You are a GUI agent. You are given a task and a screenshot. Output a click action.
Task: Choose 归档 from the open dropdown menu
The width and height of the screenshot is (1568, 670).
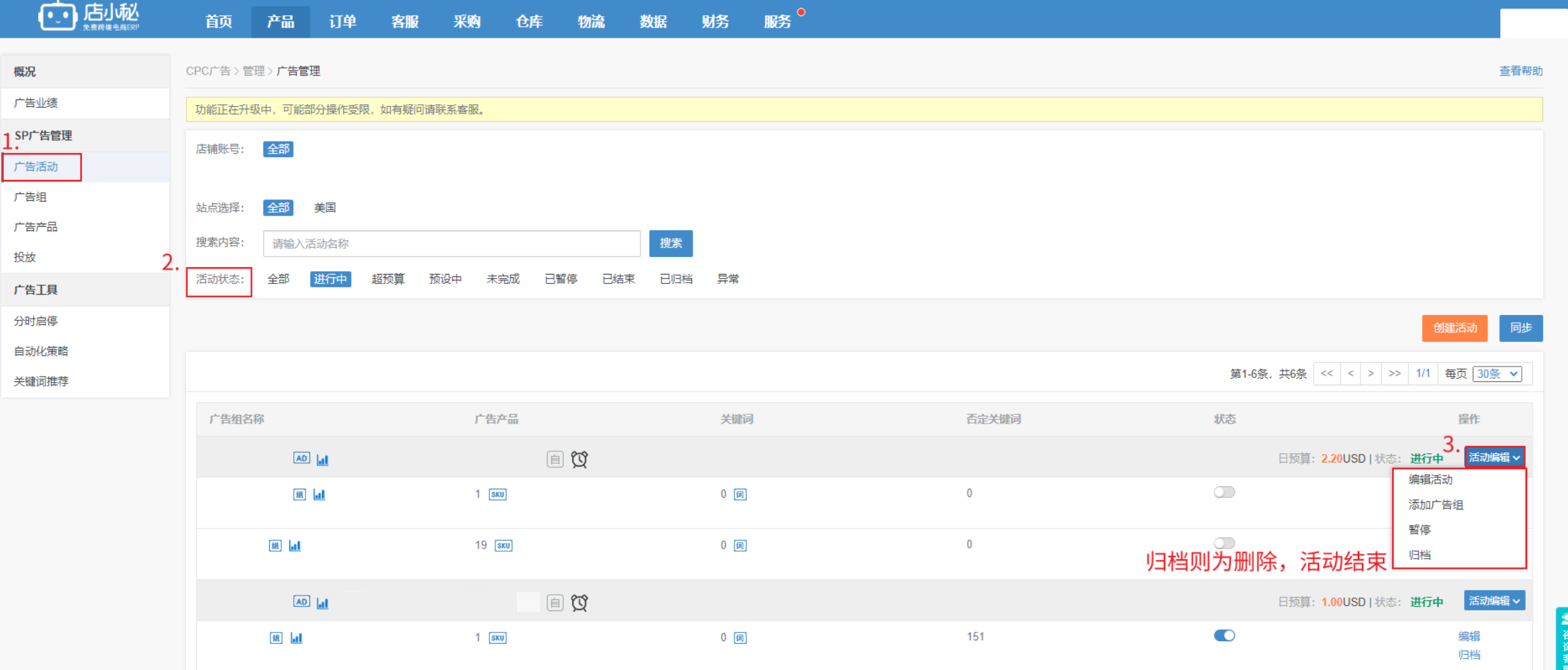coord(1420,555)
